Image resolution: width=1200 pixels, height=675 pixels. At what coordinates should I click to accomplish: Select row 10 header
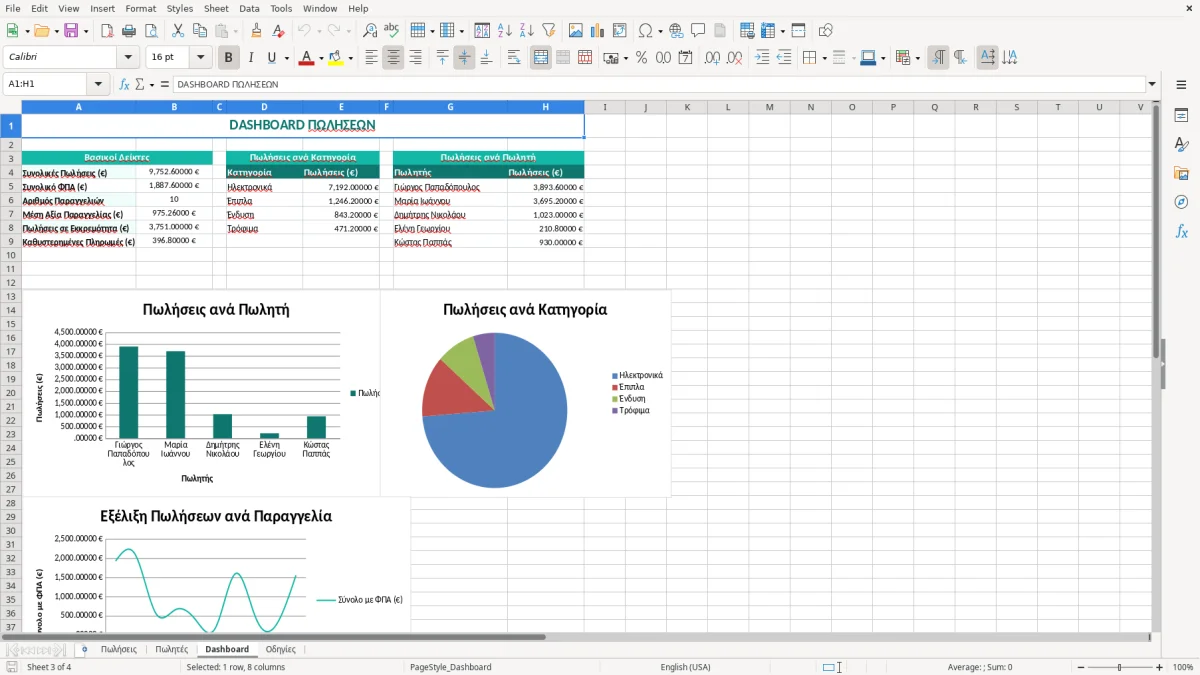pyautogui.click(x=10, y=255)
